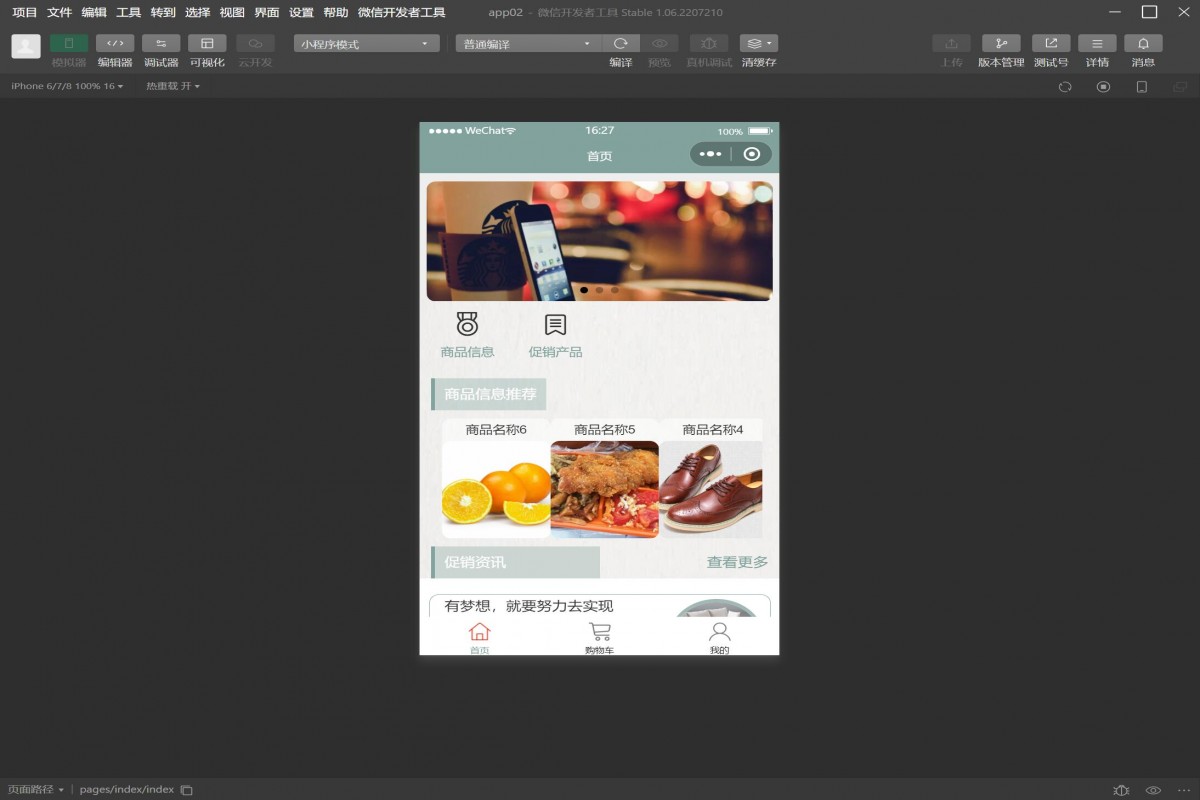
Task: Click the 测试号 (Test Account) icon
Action: coord(1050,44)
